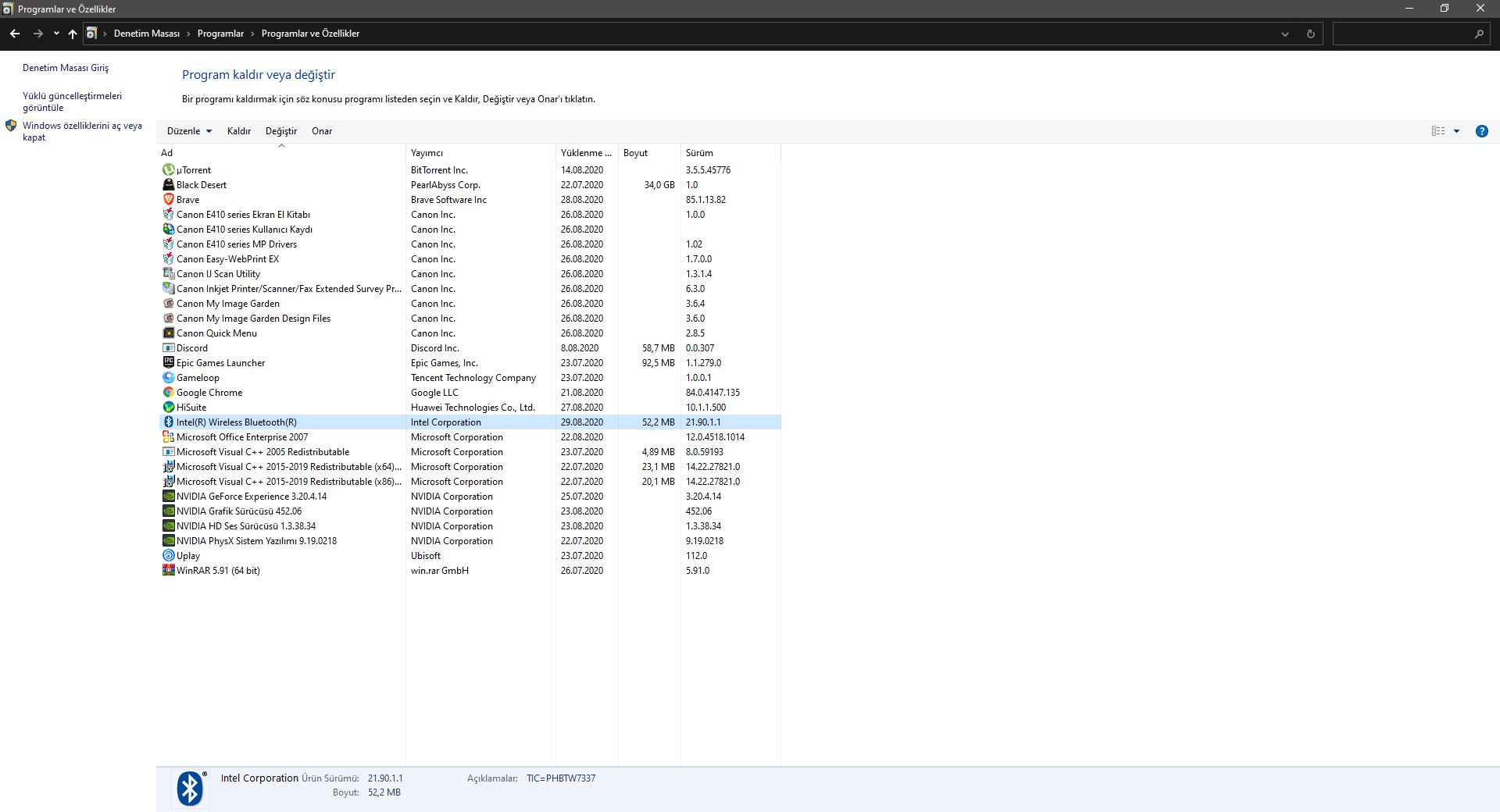This screenshot has height=812, width=1500.
Task: Click Kaldır to uninstall program
Action: (239, 131)
